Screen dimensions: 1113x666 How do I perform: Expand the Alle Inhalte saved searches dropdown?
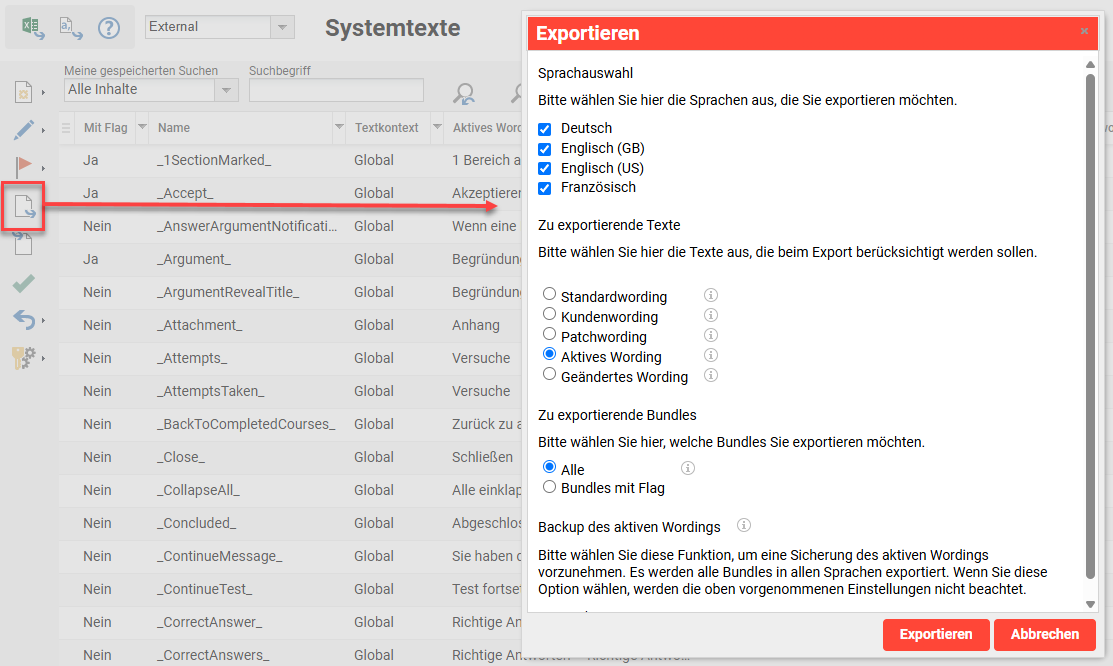227,90
